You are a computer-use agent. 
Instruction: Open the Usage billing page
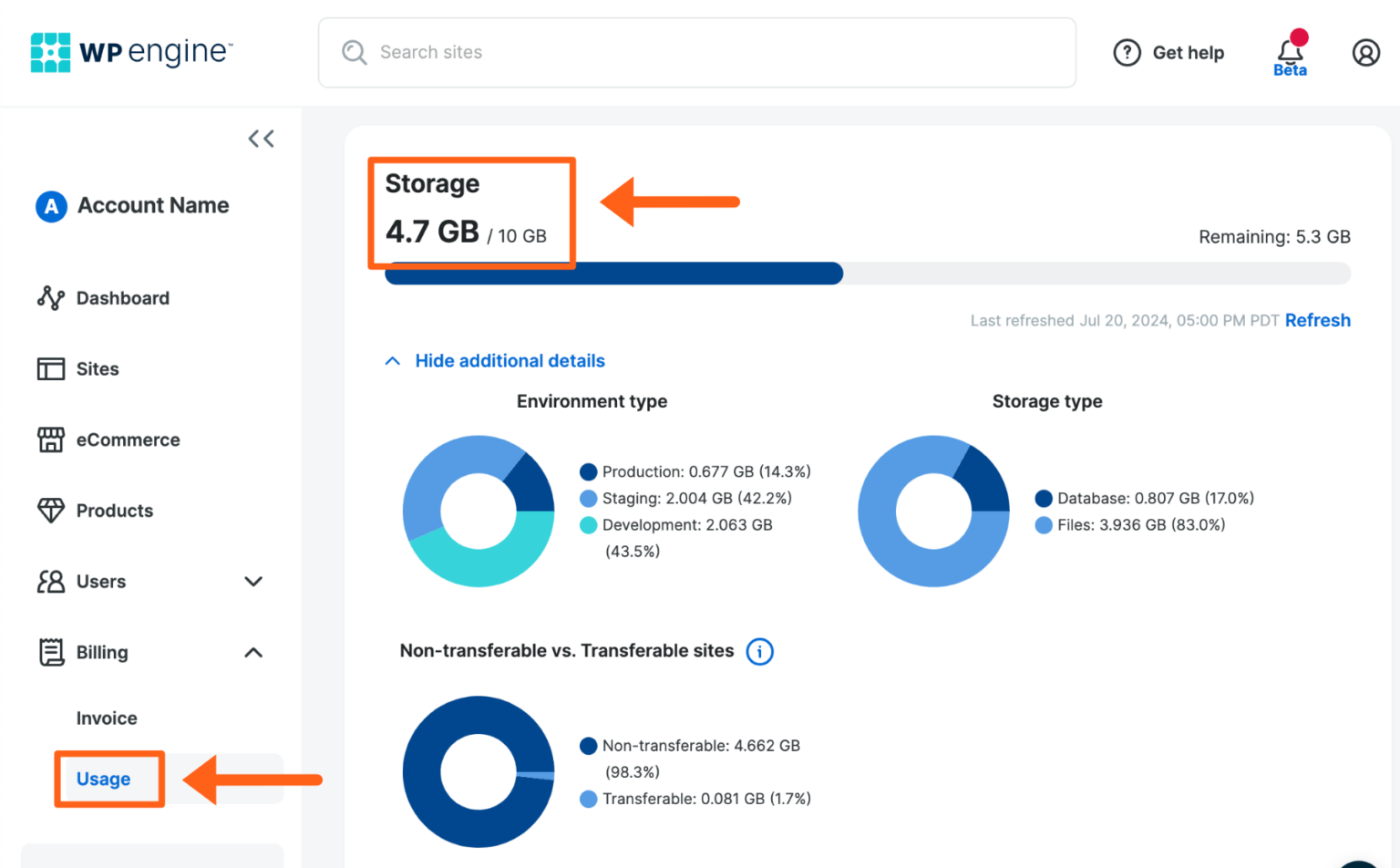(x=103, y=779)
